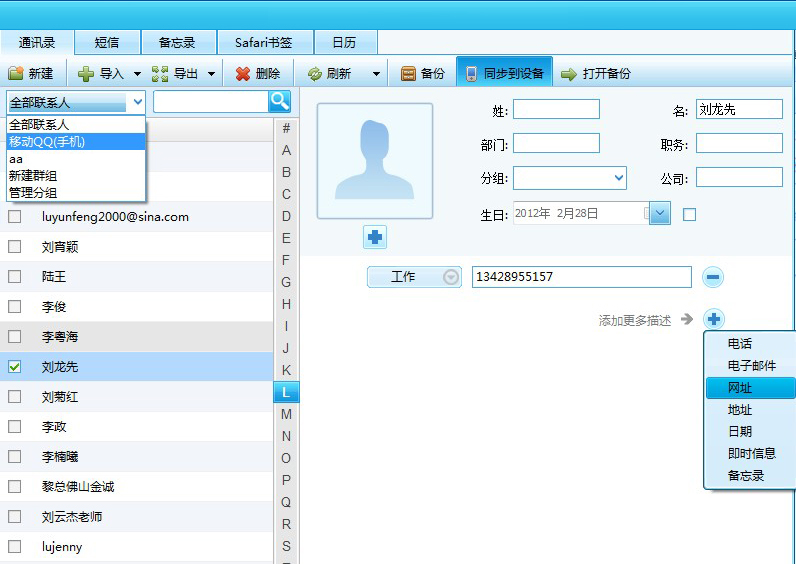Open the 生日 date picker dropdown
Screen dimensions: 796x564
659,213
